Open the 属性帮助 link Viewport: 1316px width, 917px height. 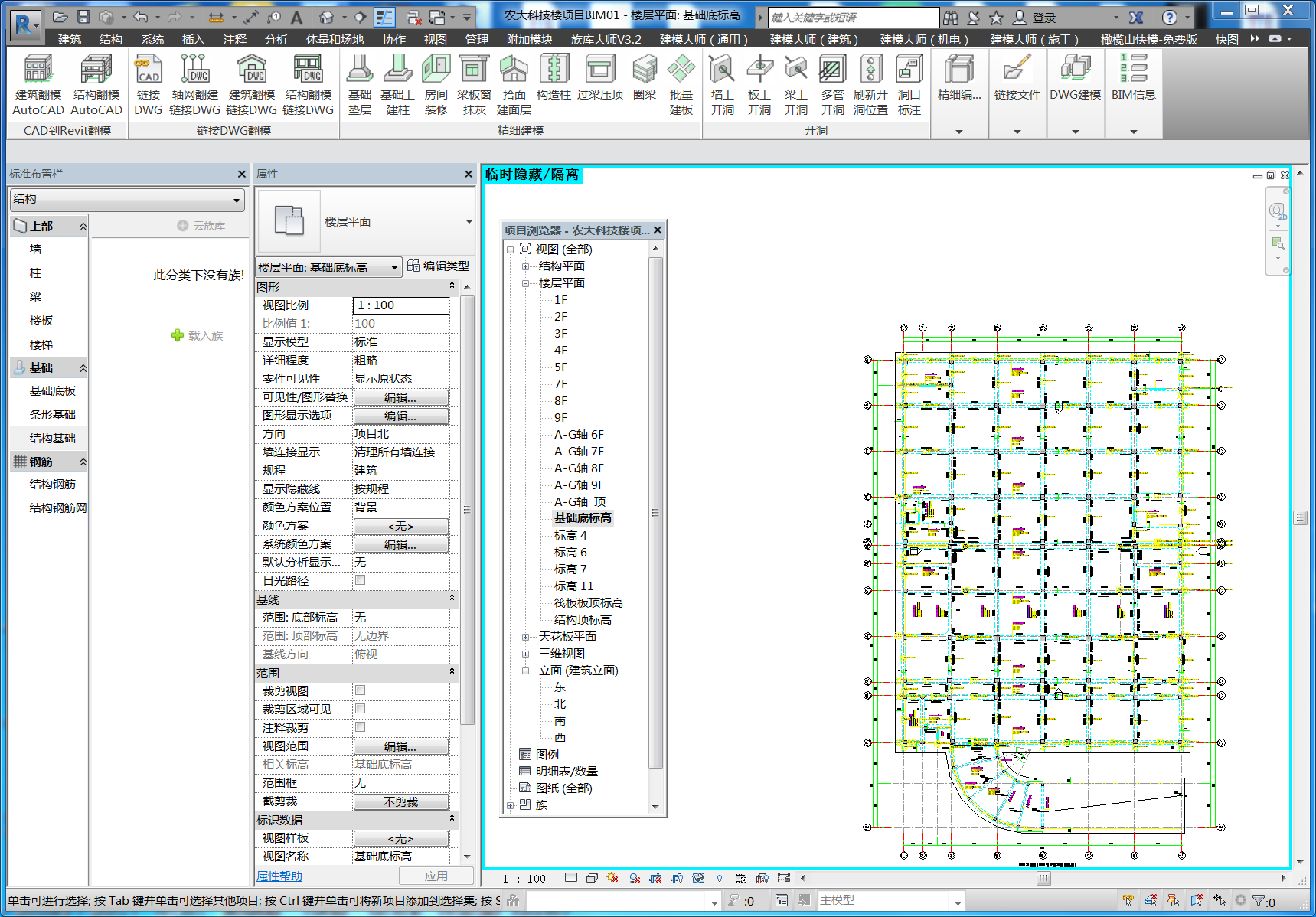point(279,876)
